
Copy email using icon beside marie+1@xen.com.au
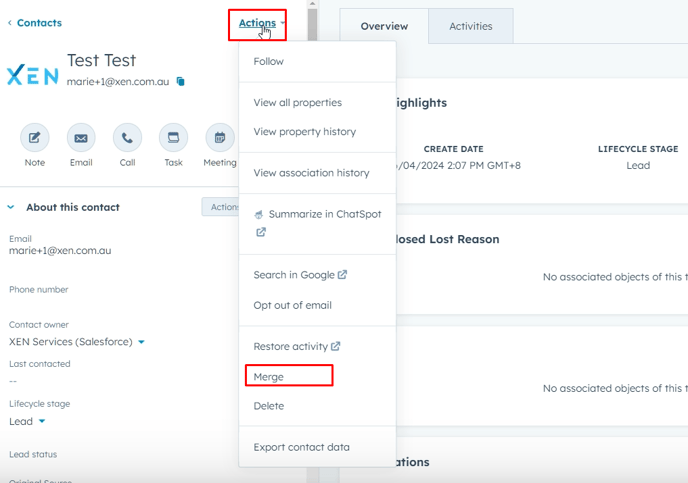pos(180,82)
